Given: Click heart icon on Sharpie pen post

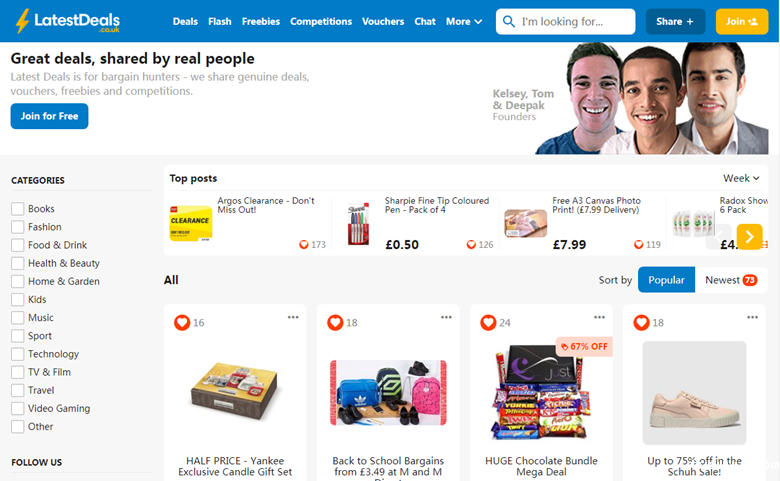Looking at the screenshot, I should pos(471,244).
